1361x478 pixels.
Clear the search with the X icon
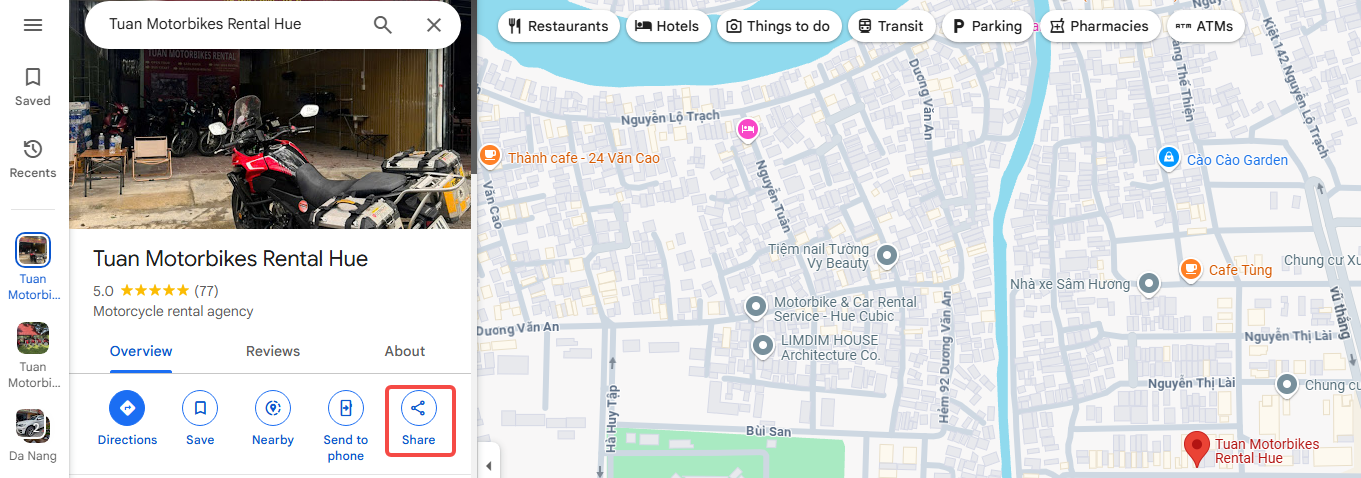point(434,25)
